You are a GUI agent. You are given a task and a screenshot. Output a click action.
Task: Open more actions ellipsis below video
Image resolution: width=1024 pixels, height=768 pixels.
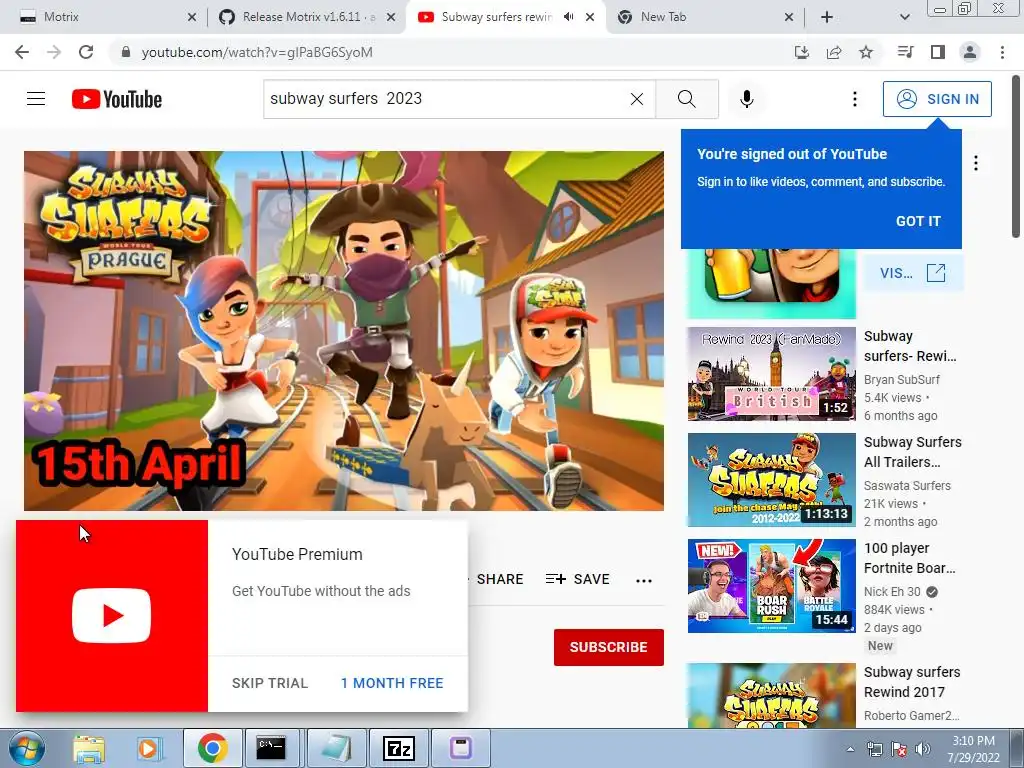click(x=644, y=580)
